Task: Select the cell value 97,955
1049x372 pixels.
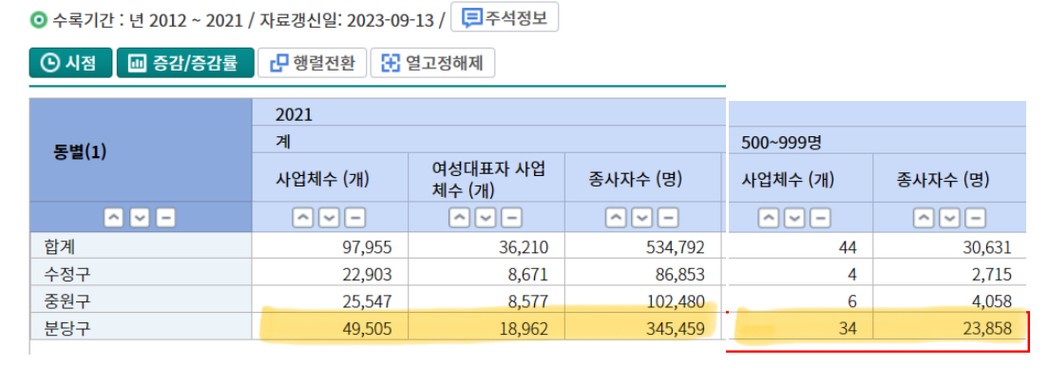Action: tap(366, 248)
